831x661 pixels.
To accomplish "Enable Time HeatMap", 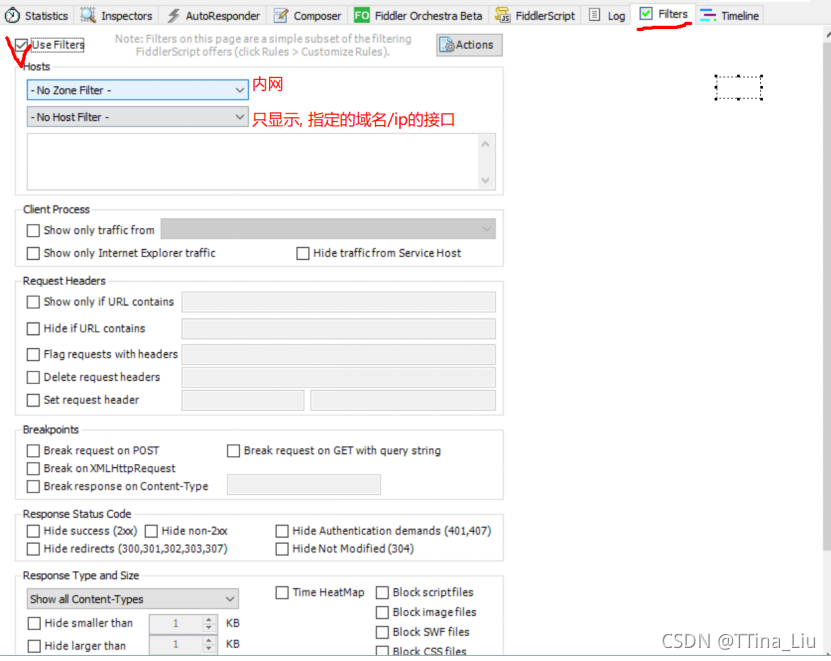I will [282, 593].
